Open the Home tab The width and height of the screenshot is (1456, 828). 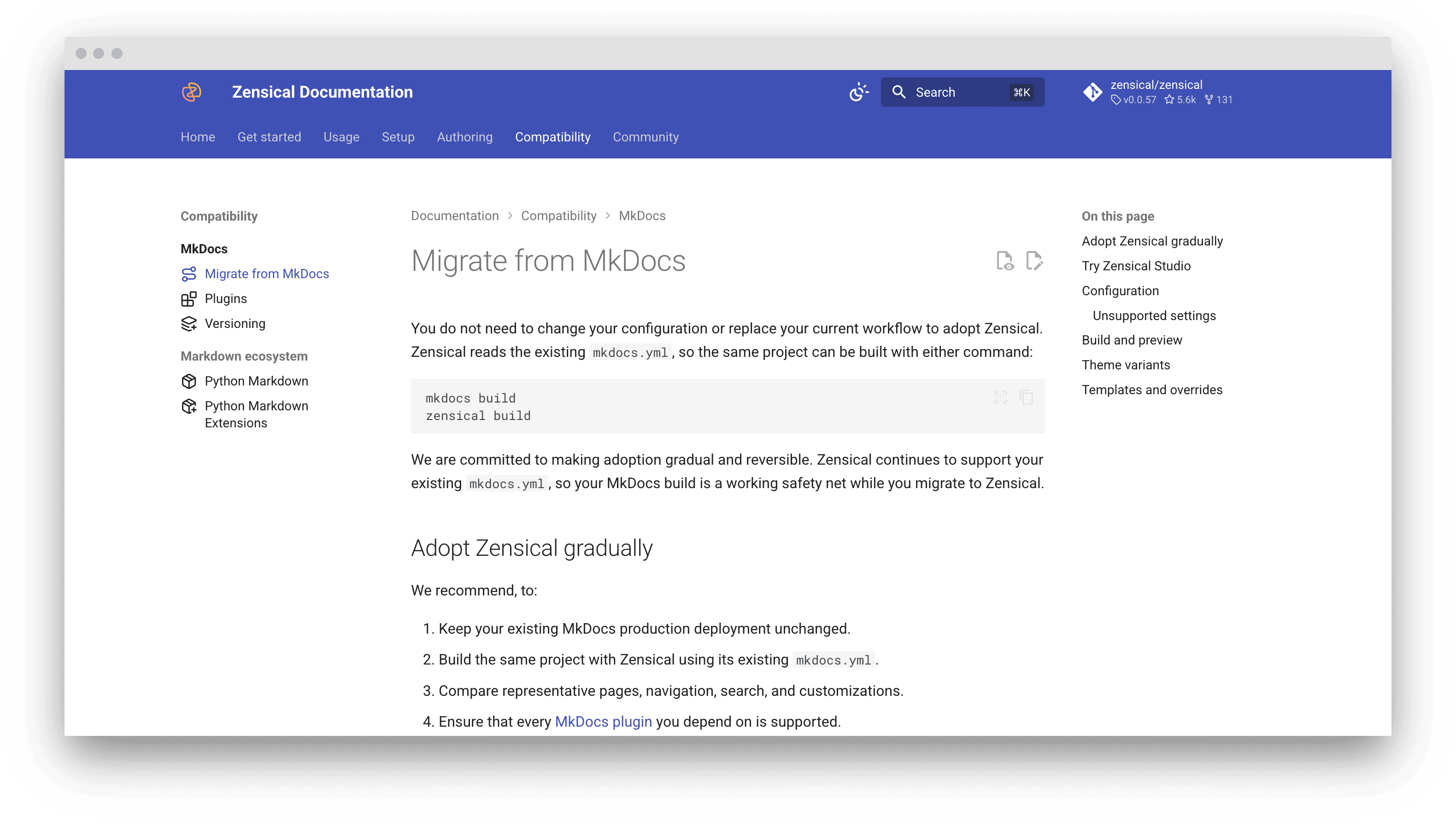coord(197,137)
